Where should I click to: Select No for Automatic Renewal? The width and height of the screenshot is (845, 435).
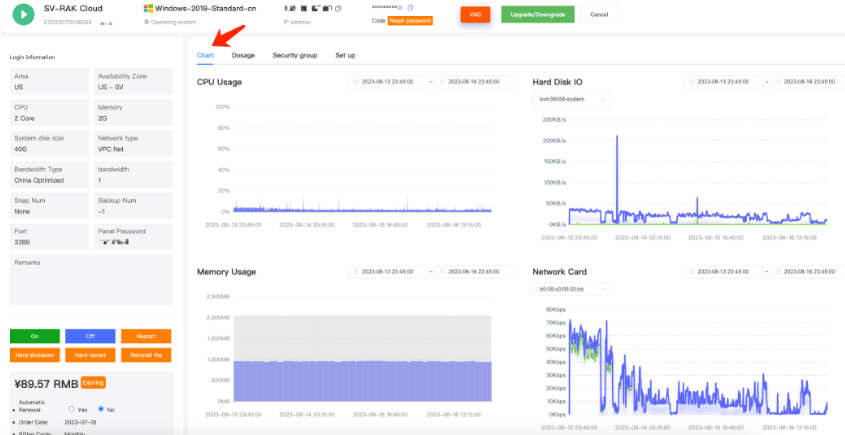tap(98, 408)
